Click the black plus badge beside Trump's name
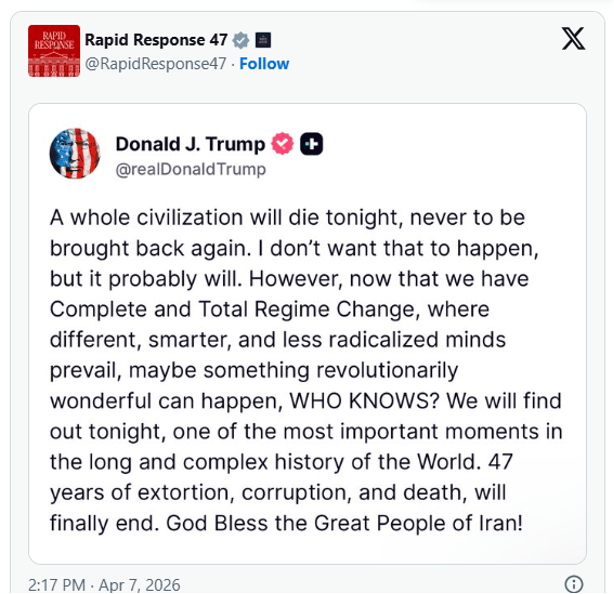 312,144
